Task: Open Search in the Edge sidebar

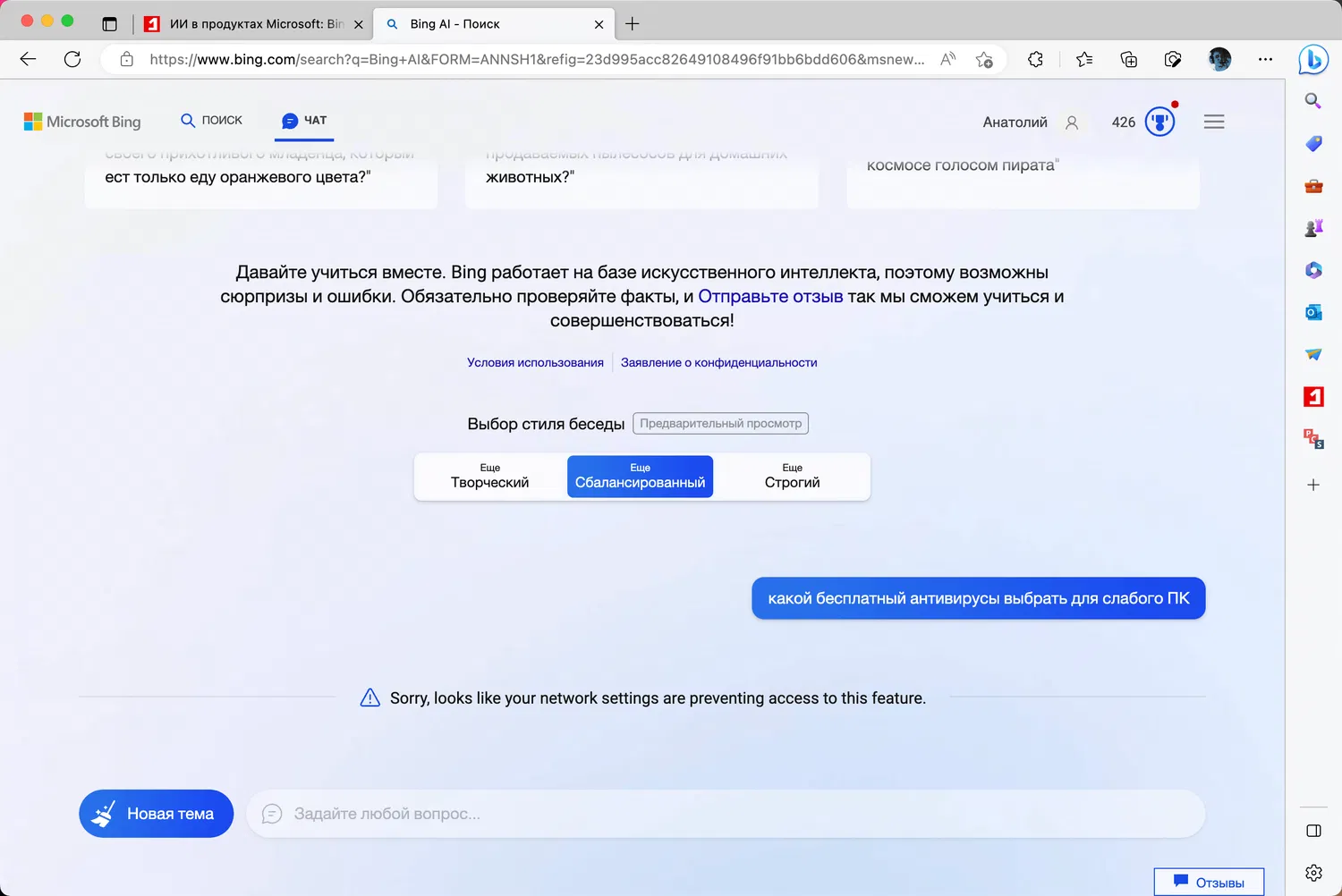Action: click(1313, 101)
